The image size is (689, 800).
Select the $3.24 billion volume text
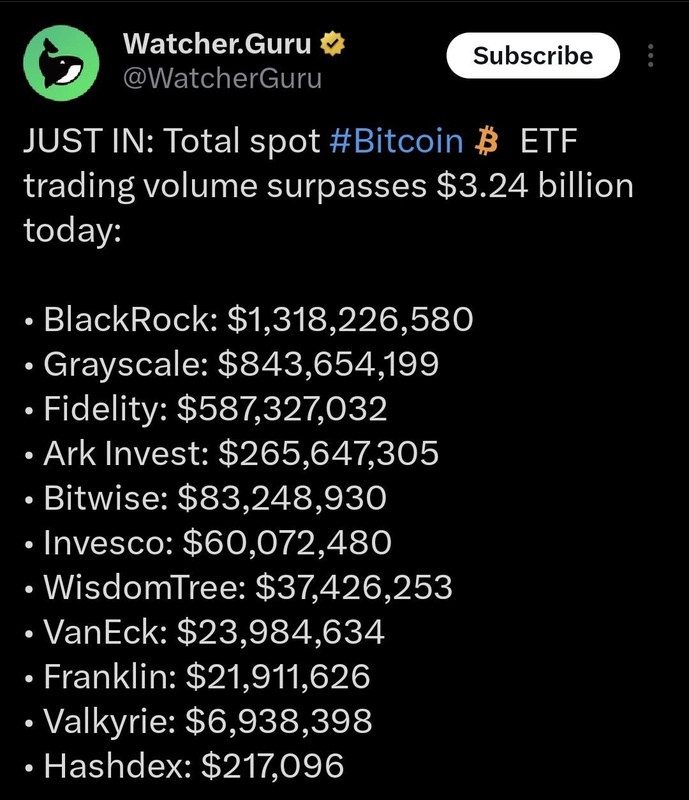[x=535, y=186]
